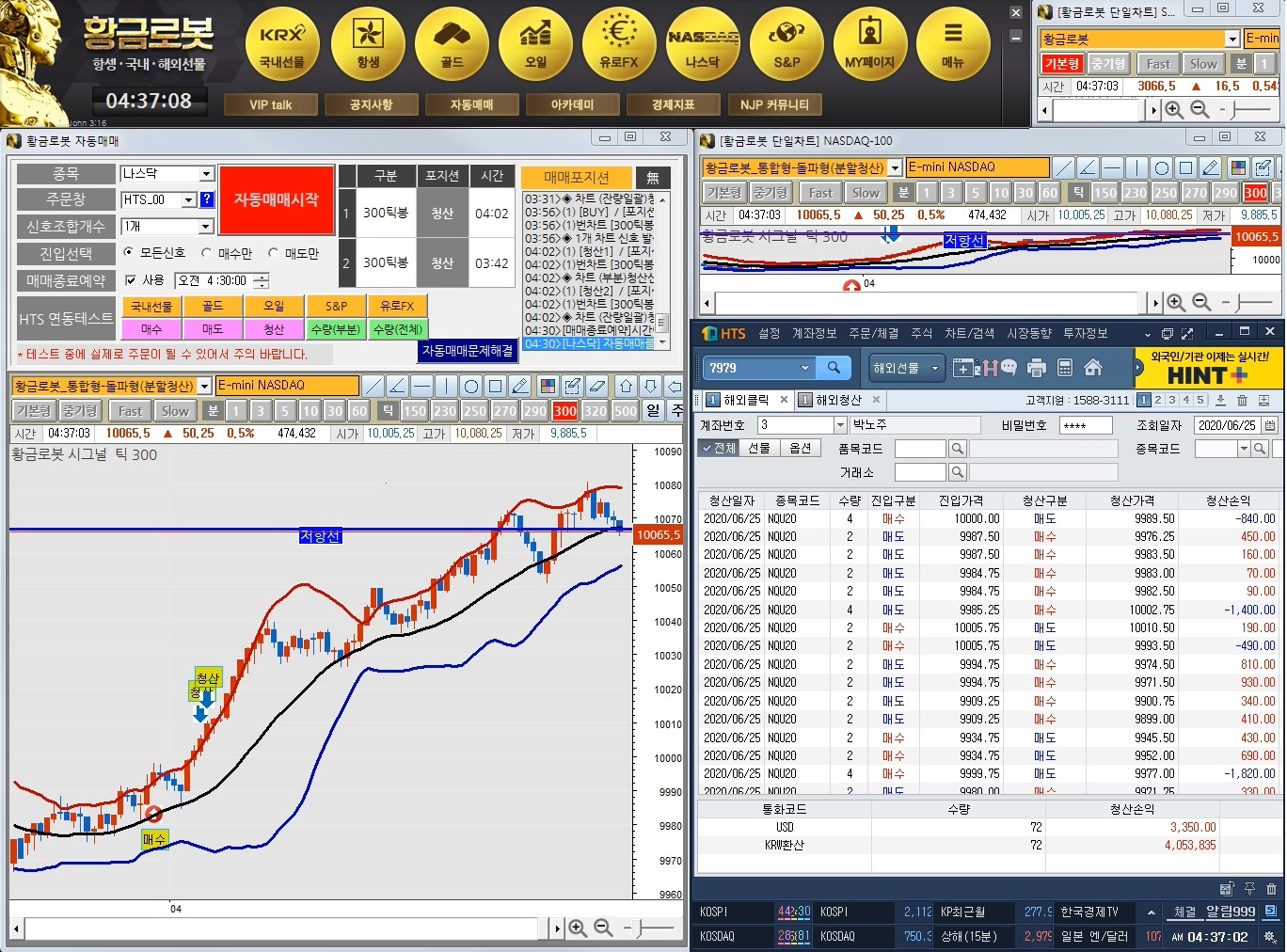Select the horizontal line tool in main chart
The height and width of the screenshot is (952, 1287).
click(x=421, y=386)
